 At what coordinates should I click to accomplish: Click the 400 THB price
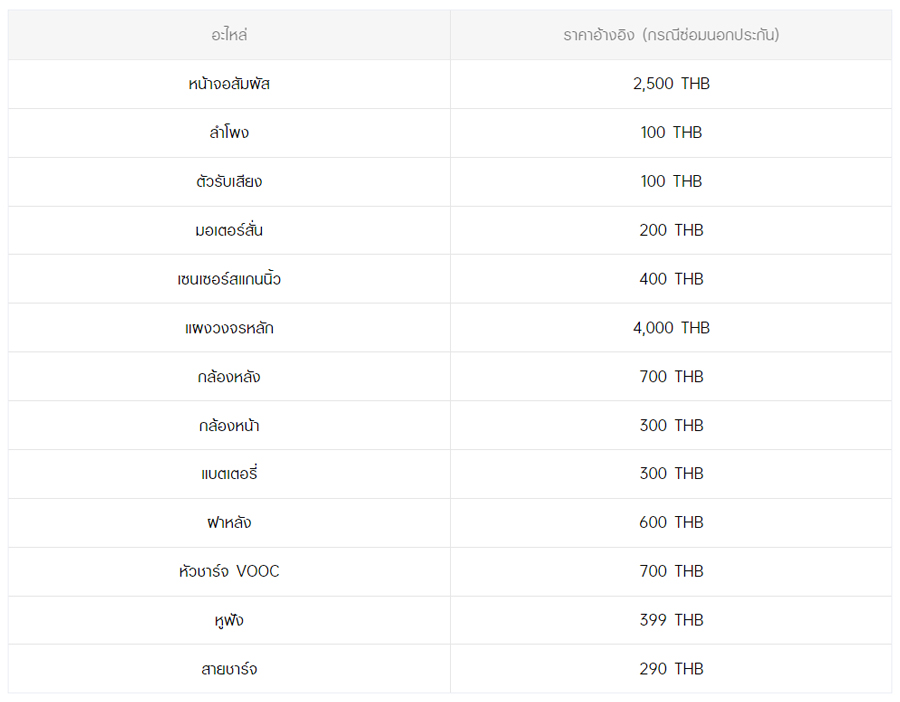[671, 279]
